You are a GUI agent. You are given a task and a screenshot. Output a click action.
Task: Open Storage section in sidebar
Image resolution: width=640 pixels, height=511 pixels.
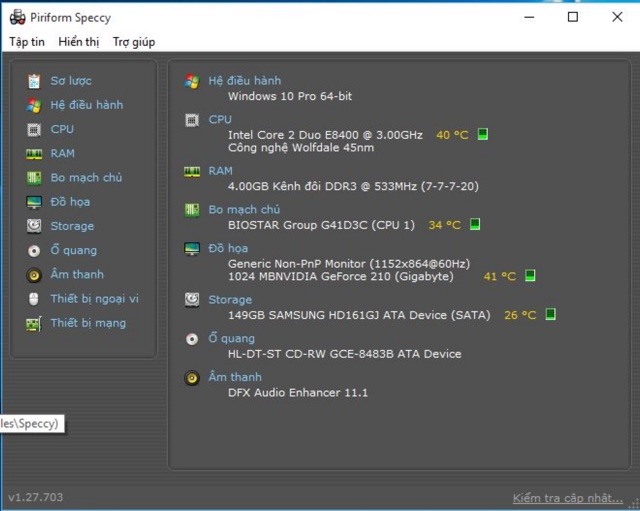(x=72, y=226)
